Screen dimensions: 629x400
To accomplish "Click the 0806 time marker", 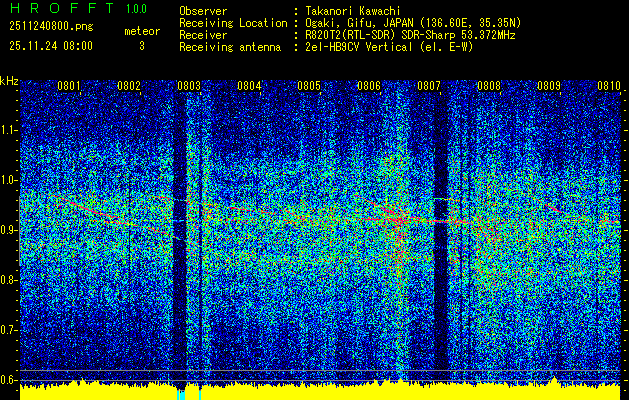I will (369, 86).
